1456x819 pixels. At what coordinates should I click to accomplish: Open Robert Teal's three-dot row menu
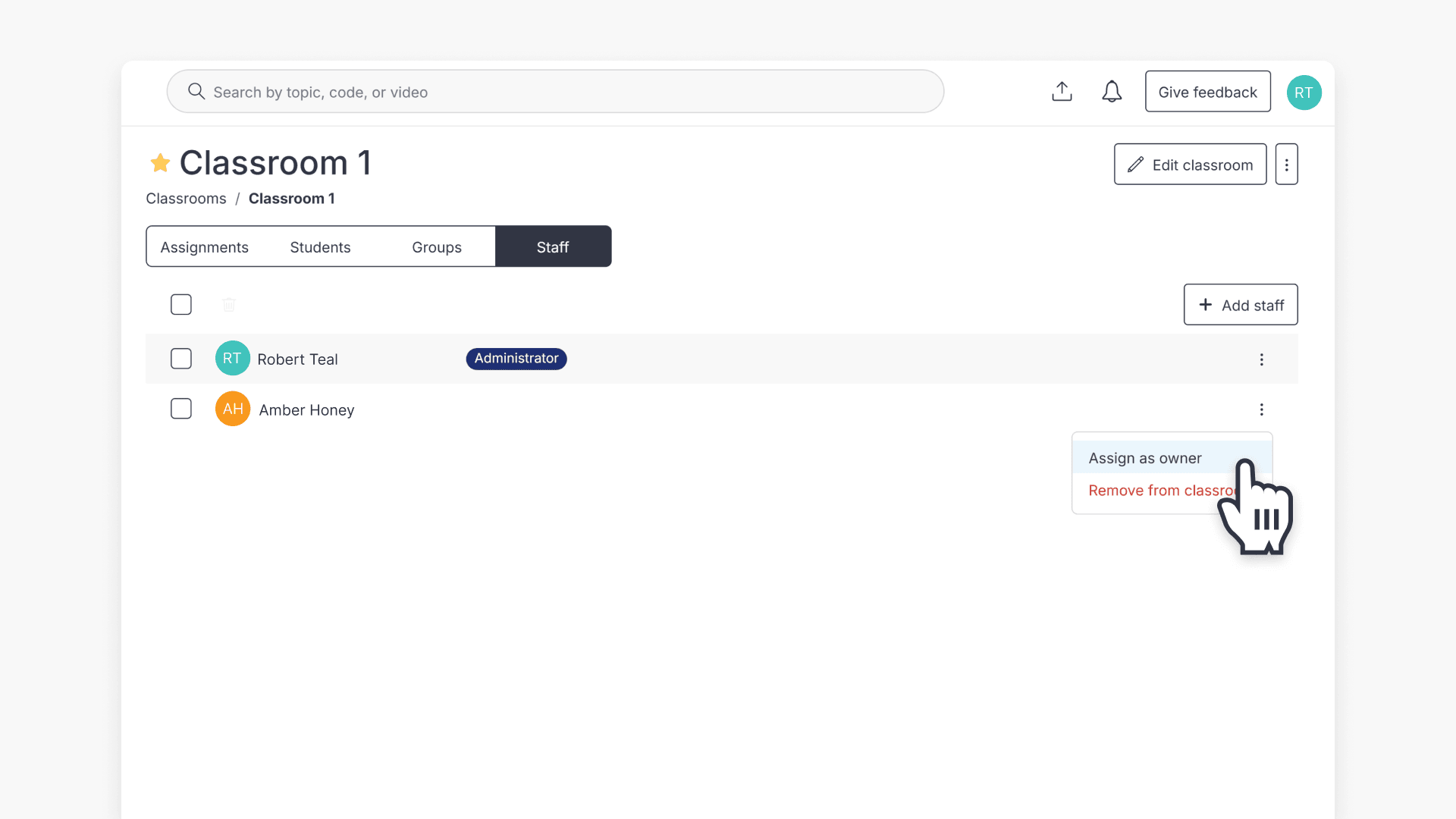(x=1261, y=359)
